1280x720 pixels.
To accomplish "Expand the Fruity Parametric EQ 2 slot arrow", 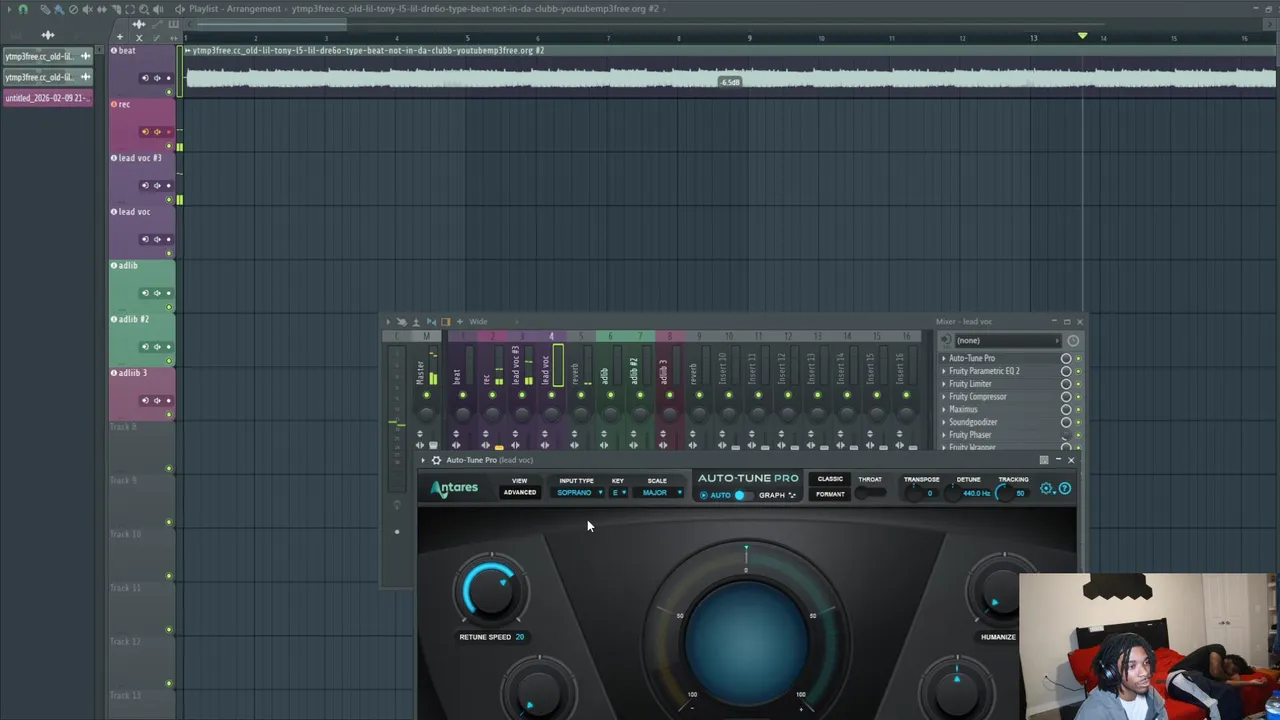I will tap(943, 371).
